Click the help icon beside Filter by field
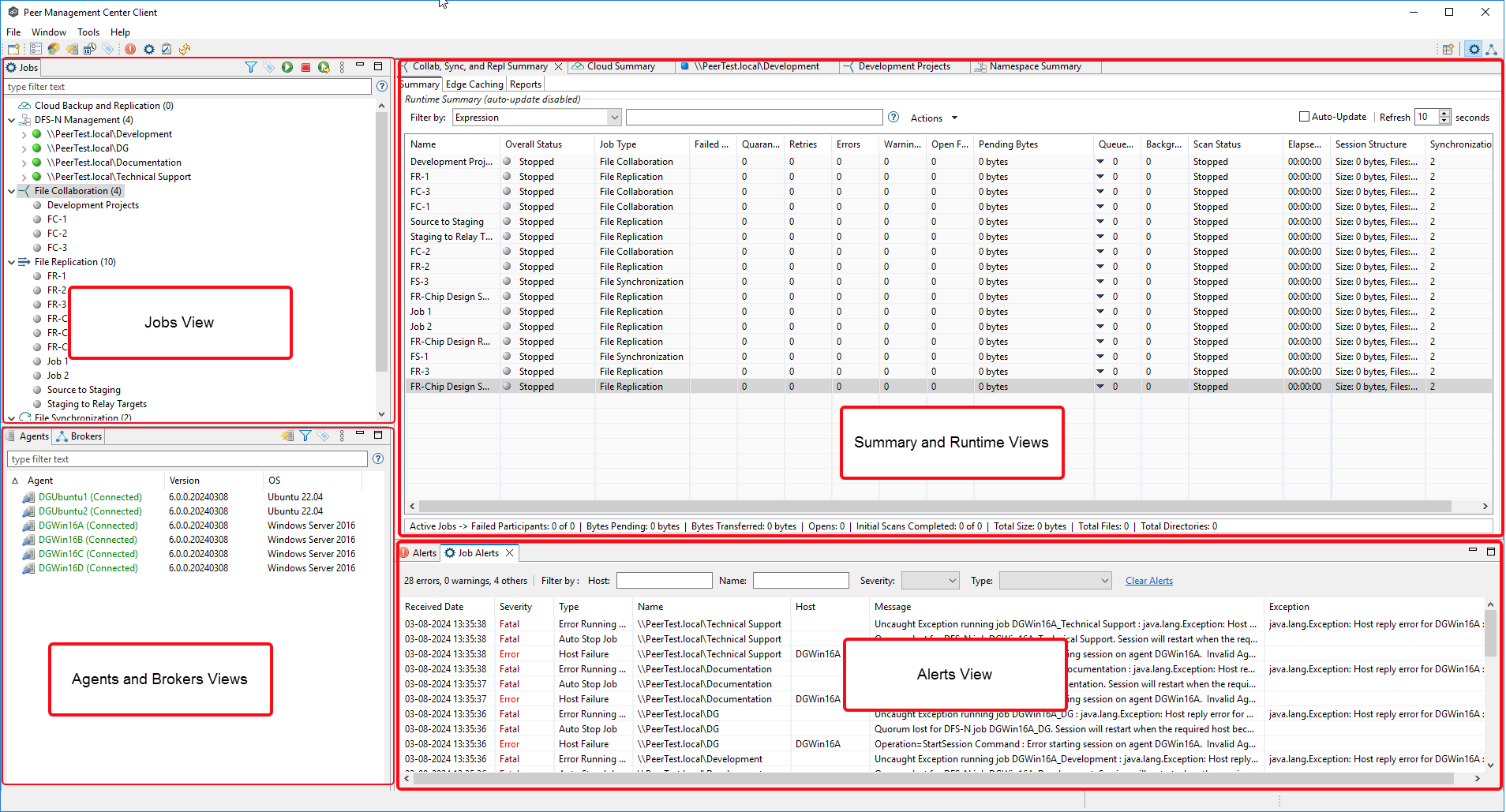 (x=893, y=118)
